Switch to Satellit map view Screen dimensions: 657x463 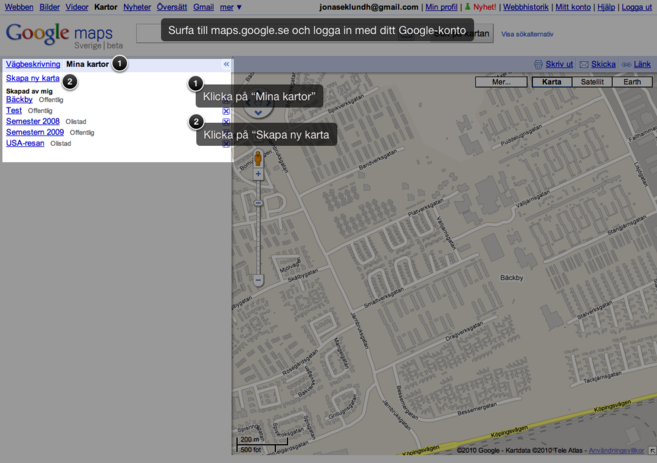pos(592,82)
